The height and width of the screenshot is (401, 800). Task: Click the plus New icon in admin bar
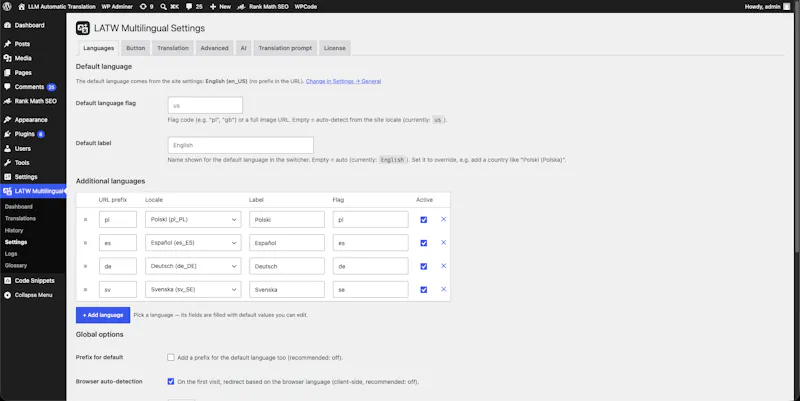point(213,7)
